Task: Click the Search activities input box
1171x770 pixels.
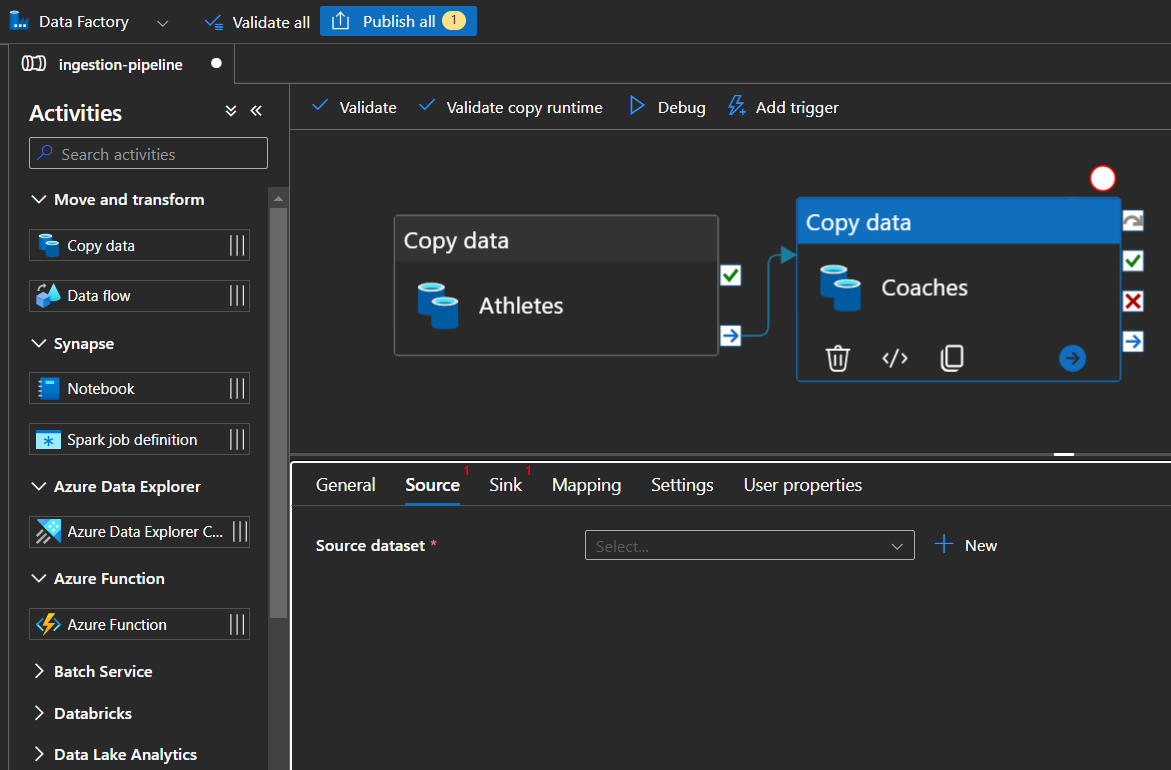Action: coord(148,153)
